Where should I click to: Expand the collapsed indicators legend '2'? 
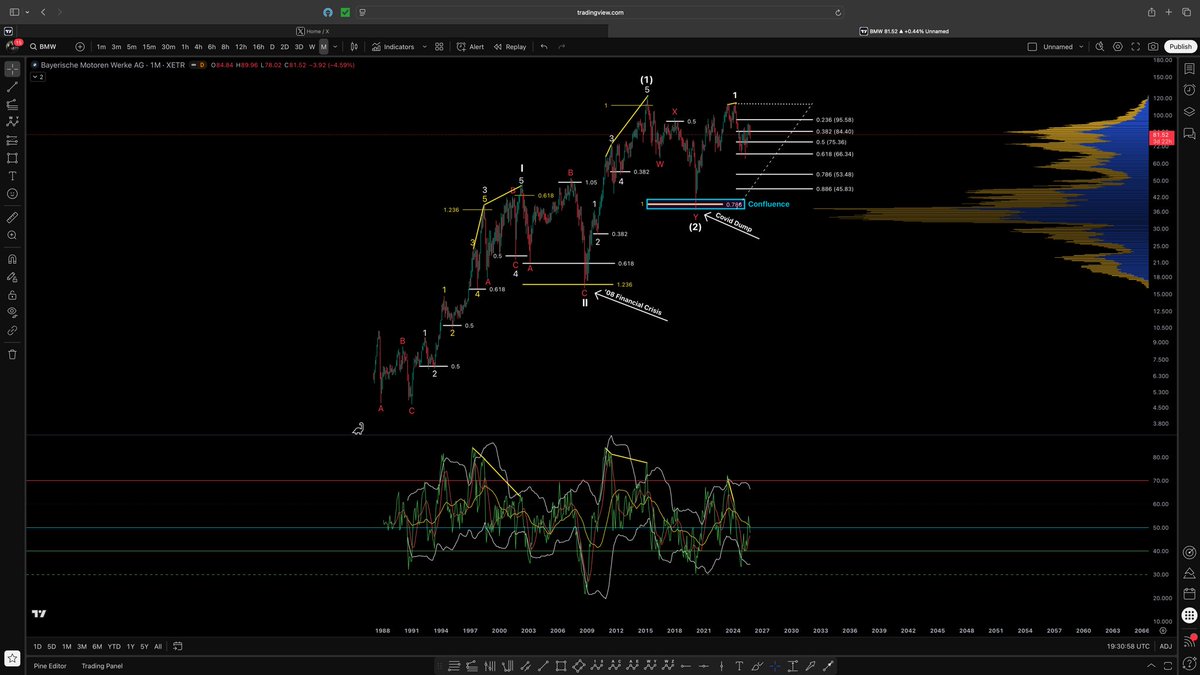point(37,76)
